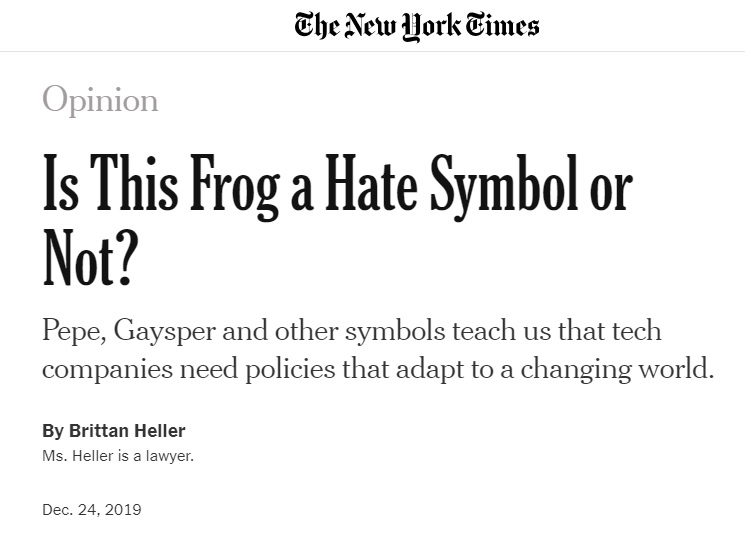Open the Opinion section link
745x548 pixels.
pyautogui.click(x=100, y=99)
